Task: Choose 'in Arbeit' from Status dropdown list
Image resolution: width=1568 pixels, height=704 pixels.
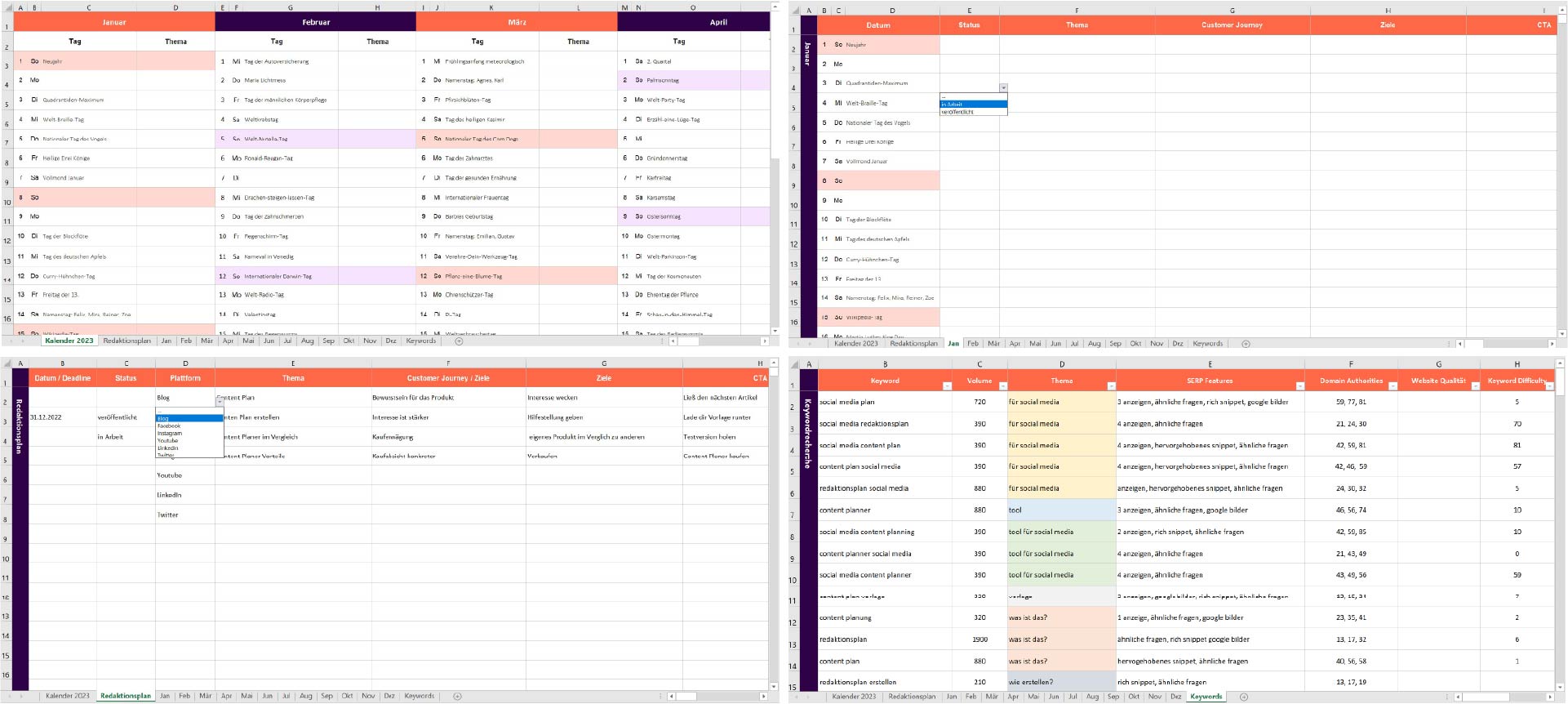Action: (974, 105)
